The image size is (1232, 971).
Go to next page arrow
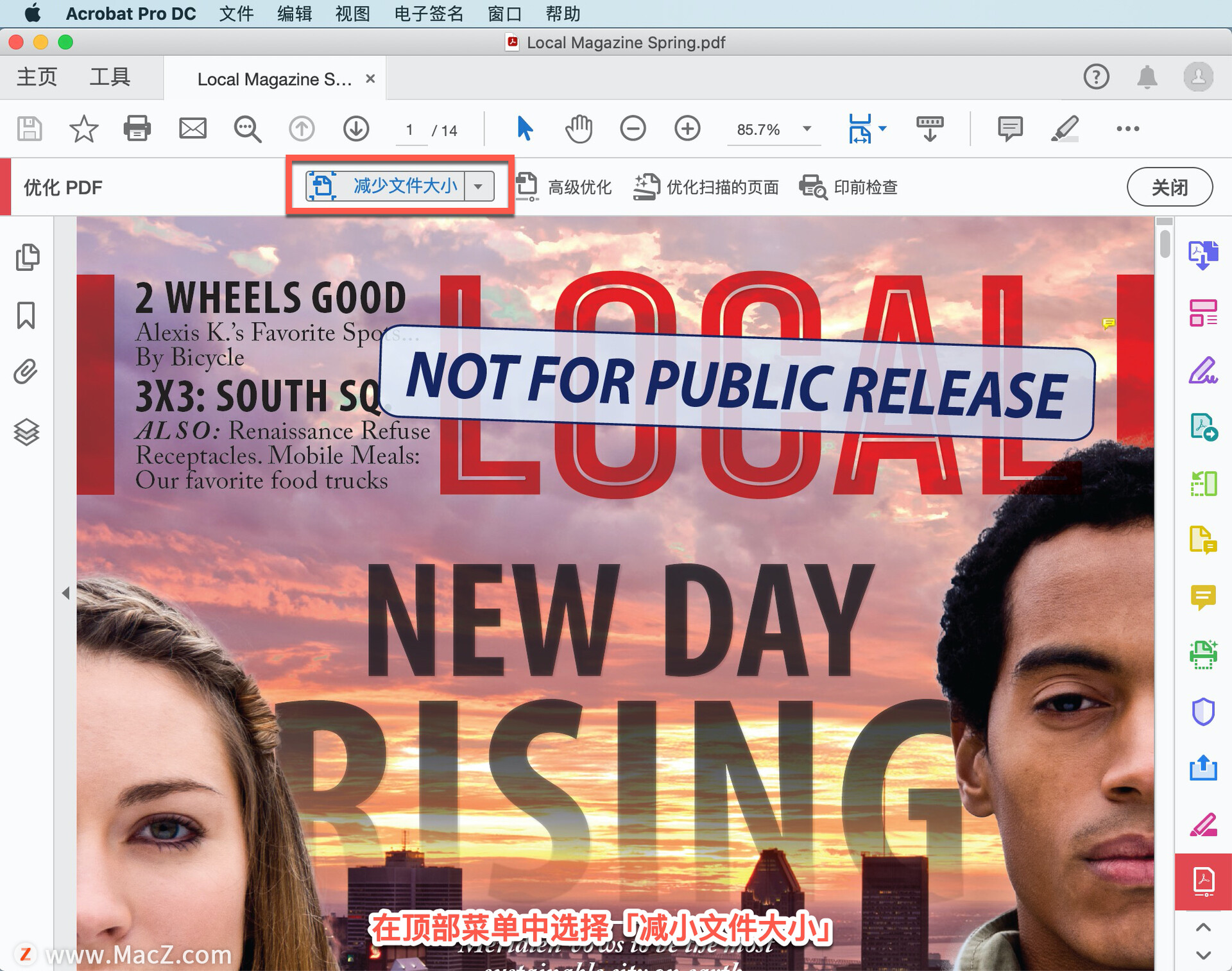[x=356, y=129]
